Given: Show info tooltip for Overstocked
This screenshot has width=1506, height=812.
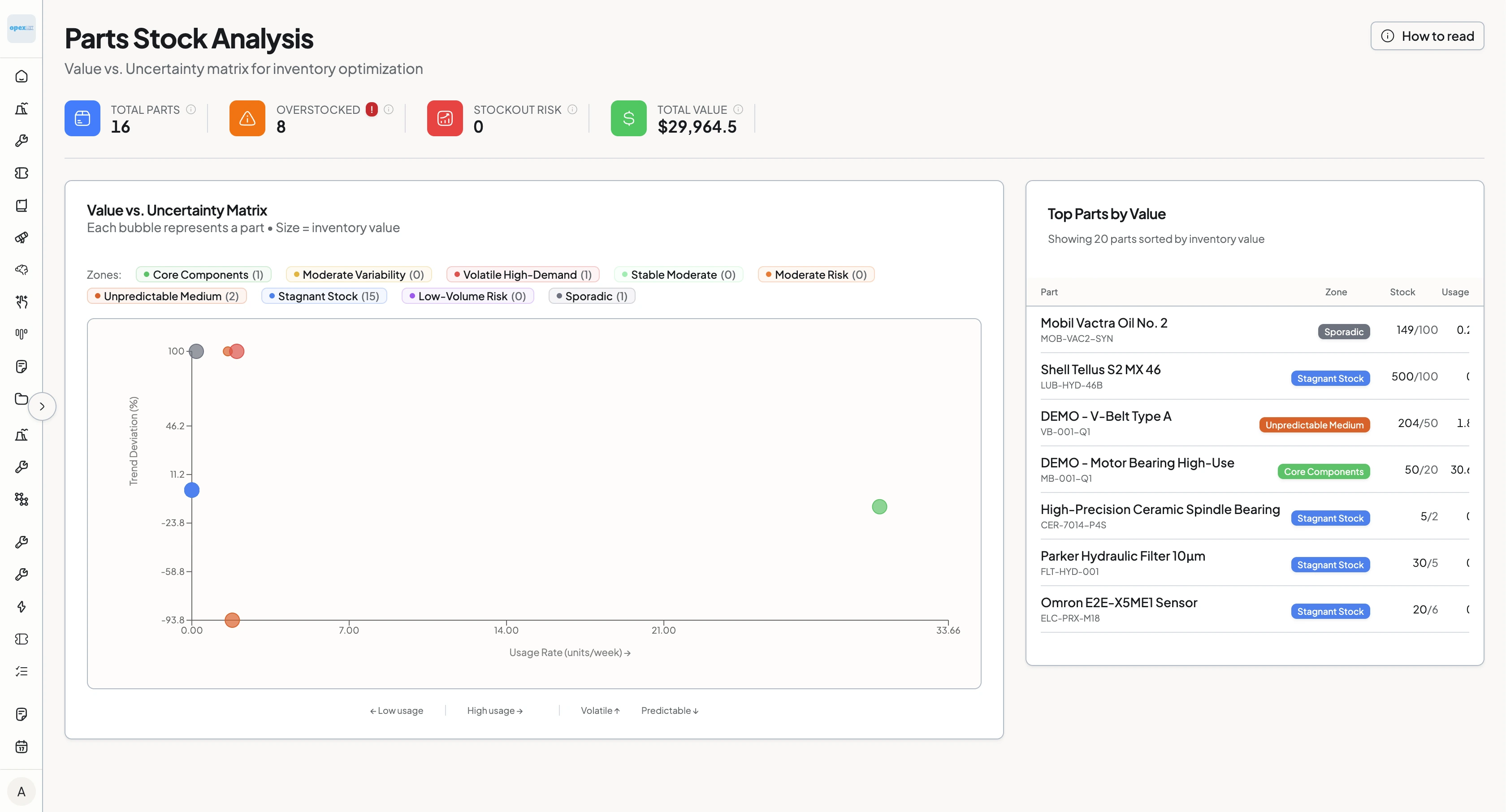Looking at the screenshot, I should pyautogui.click(x=389, y=109).
